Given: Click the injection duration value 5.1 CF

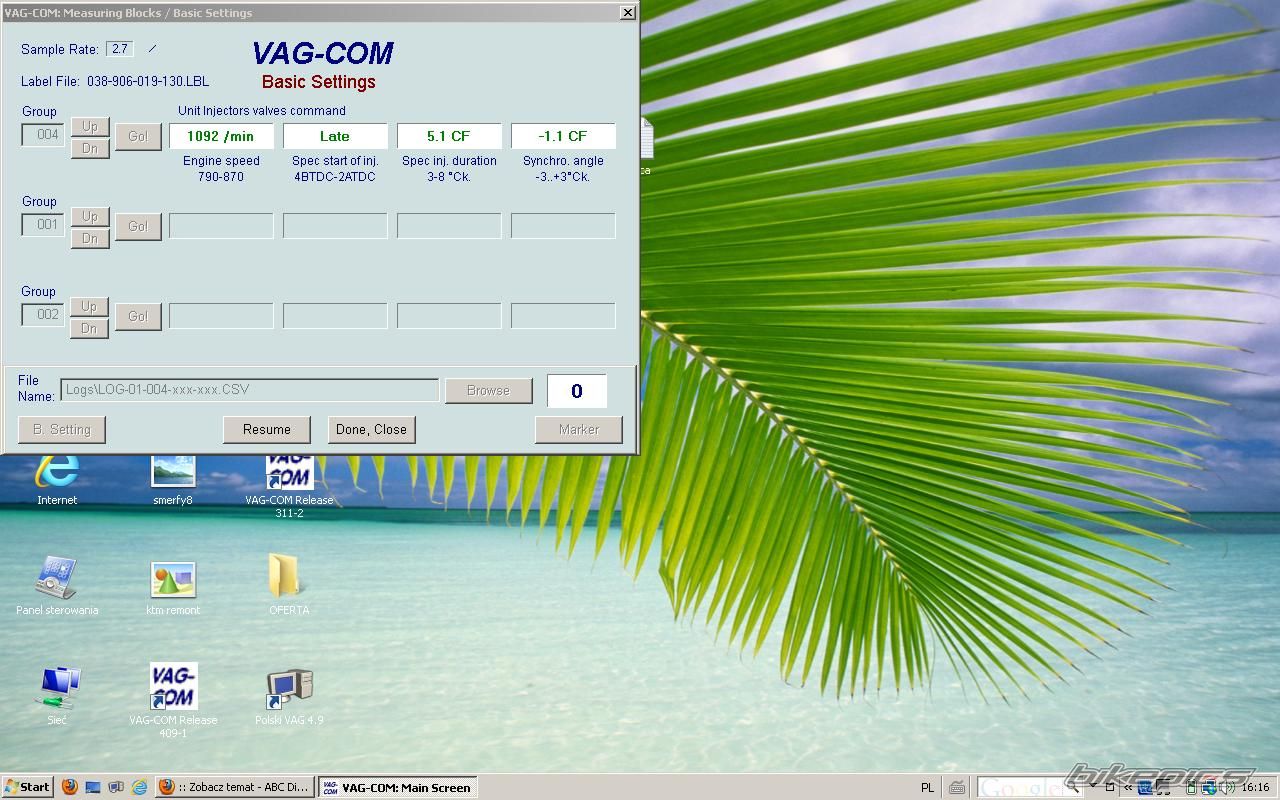Looking at the screenshot, I should point(449,136).
